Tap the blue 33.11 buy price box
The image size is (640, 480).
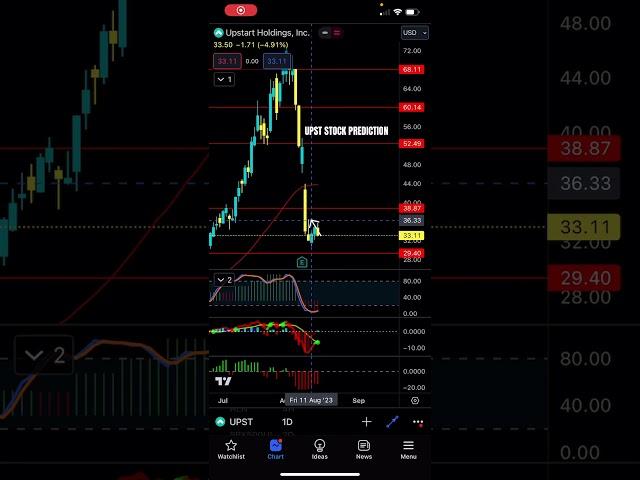pos(277,61)
